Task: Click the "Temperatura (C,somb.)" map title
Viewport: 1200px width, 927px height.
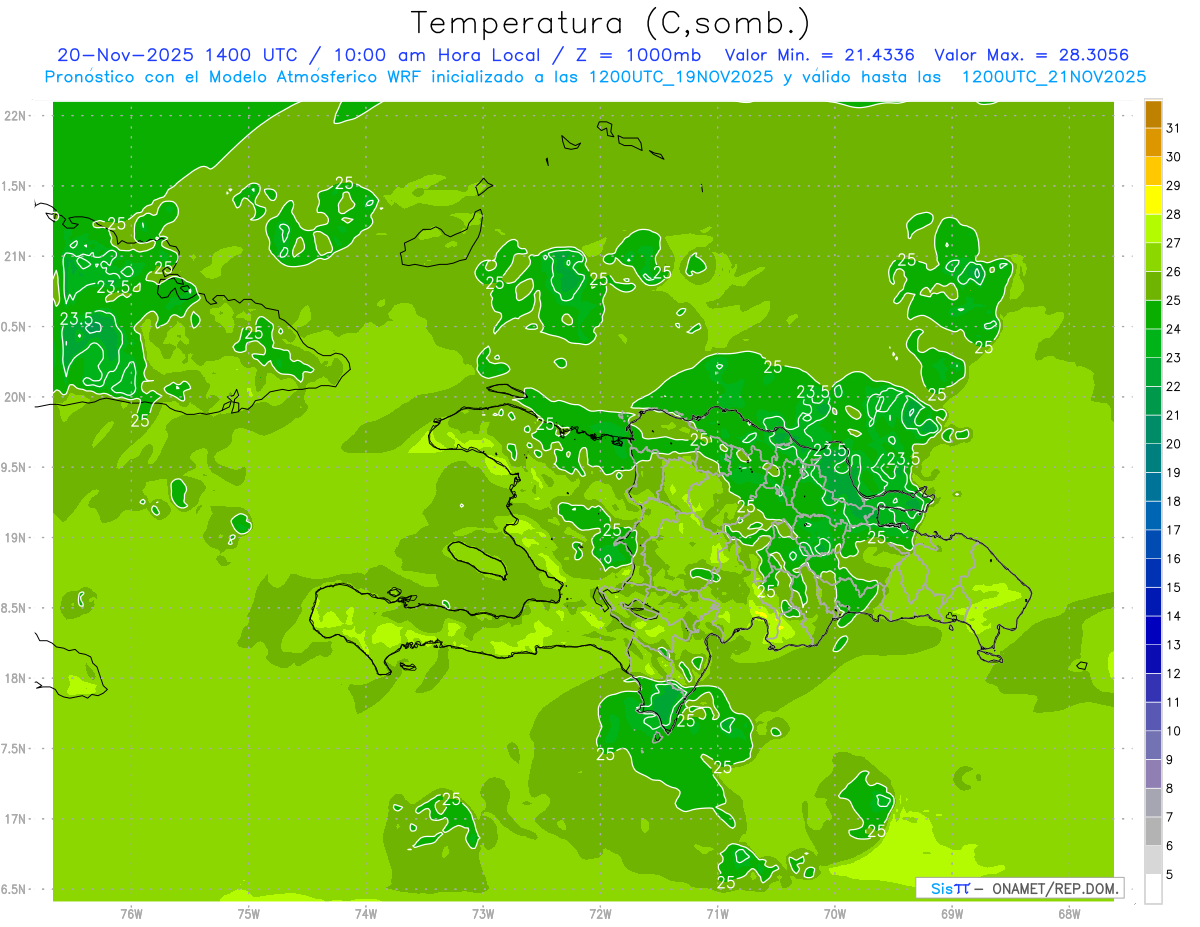Action: (x=611, y=23)
